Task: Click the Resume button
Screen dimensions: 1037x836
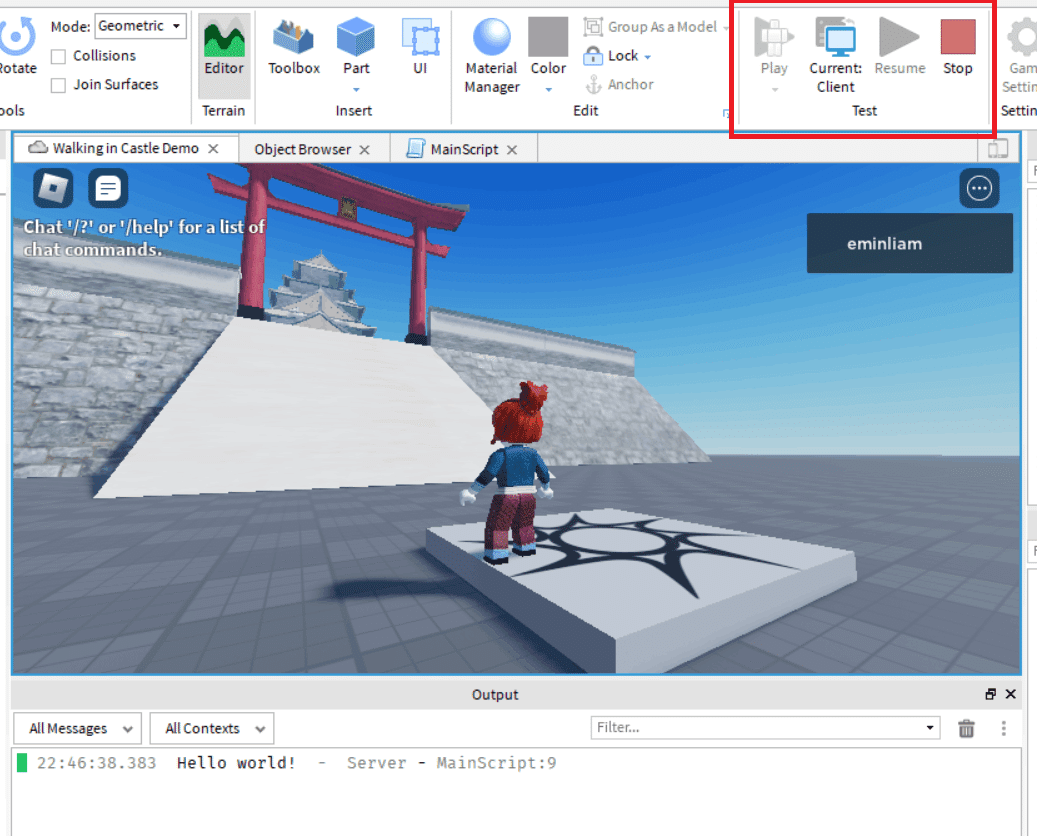Action: pos(899,46)
